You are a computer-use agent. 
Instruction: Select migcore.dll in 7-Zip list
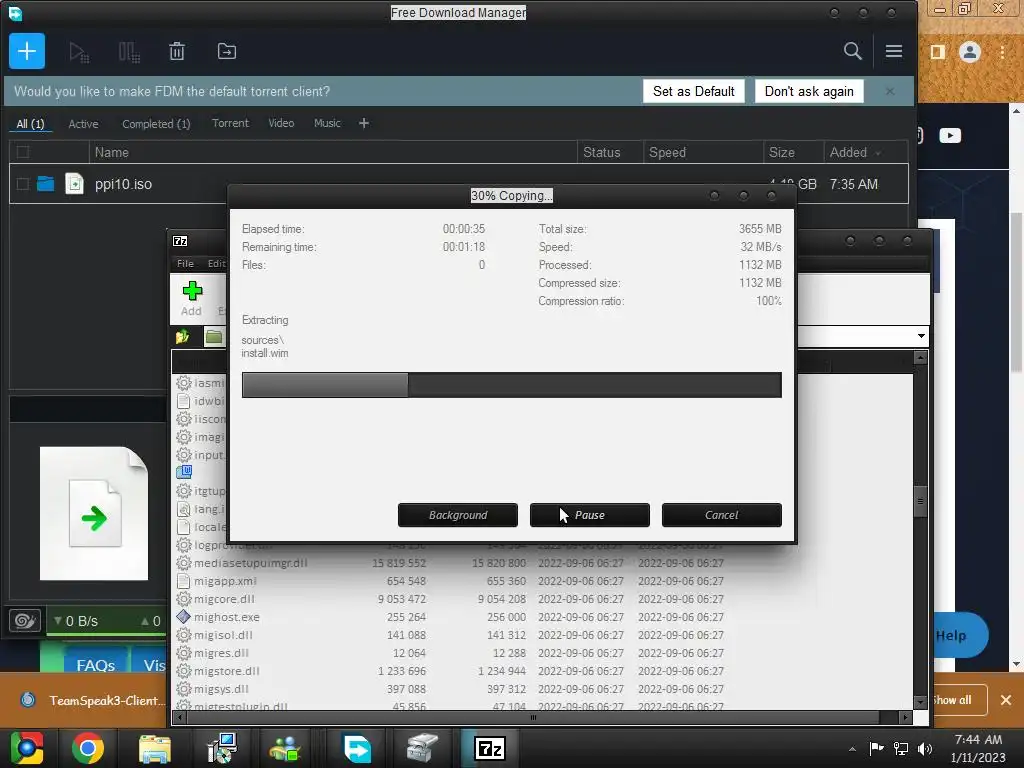coord(224,599)
